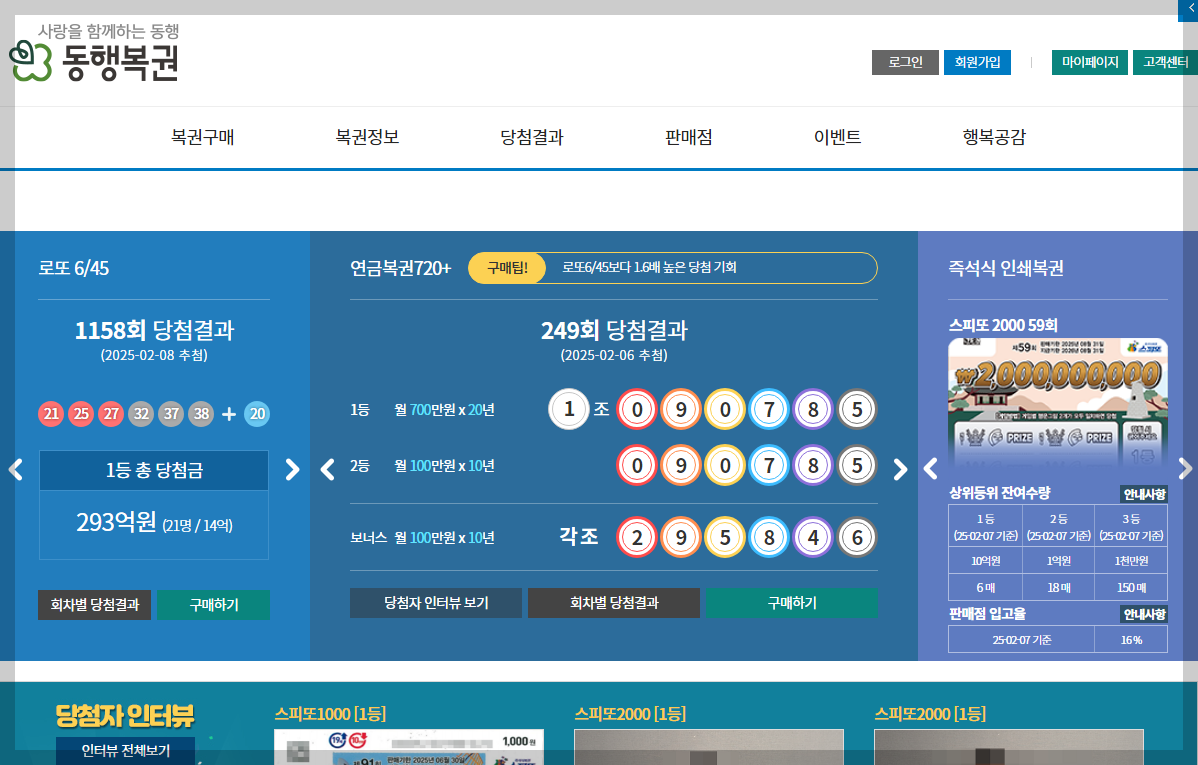Click the 로그인 button
1198x765 pixels.
[x=905, y=62]
